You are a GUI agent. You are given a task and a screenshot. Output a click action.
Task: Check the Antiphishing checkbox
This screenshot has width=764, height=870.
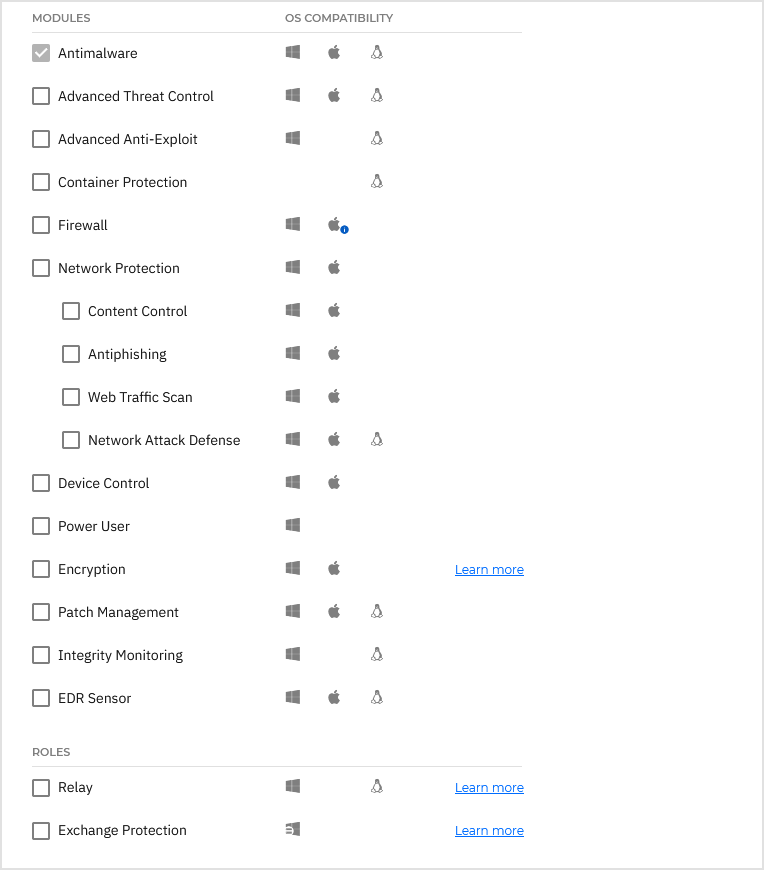click(x=71, y=353)
